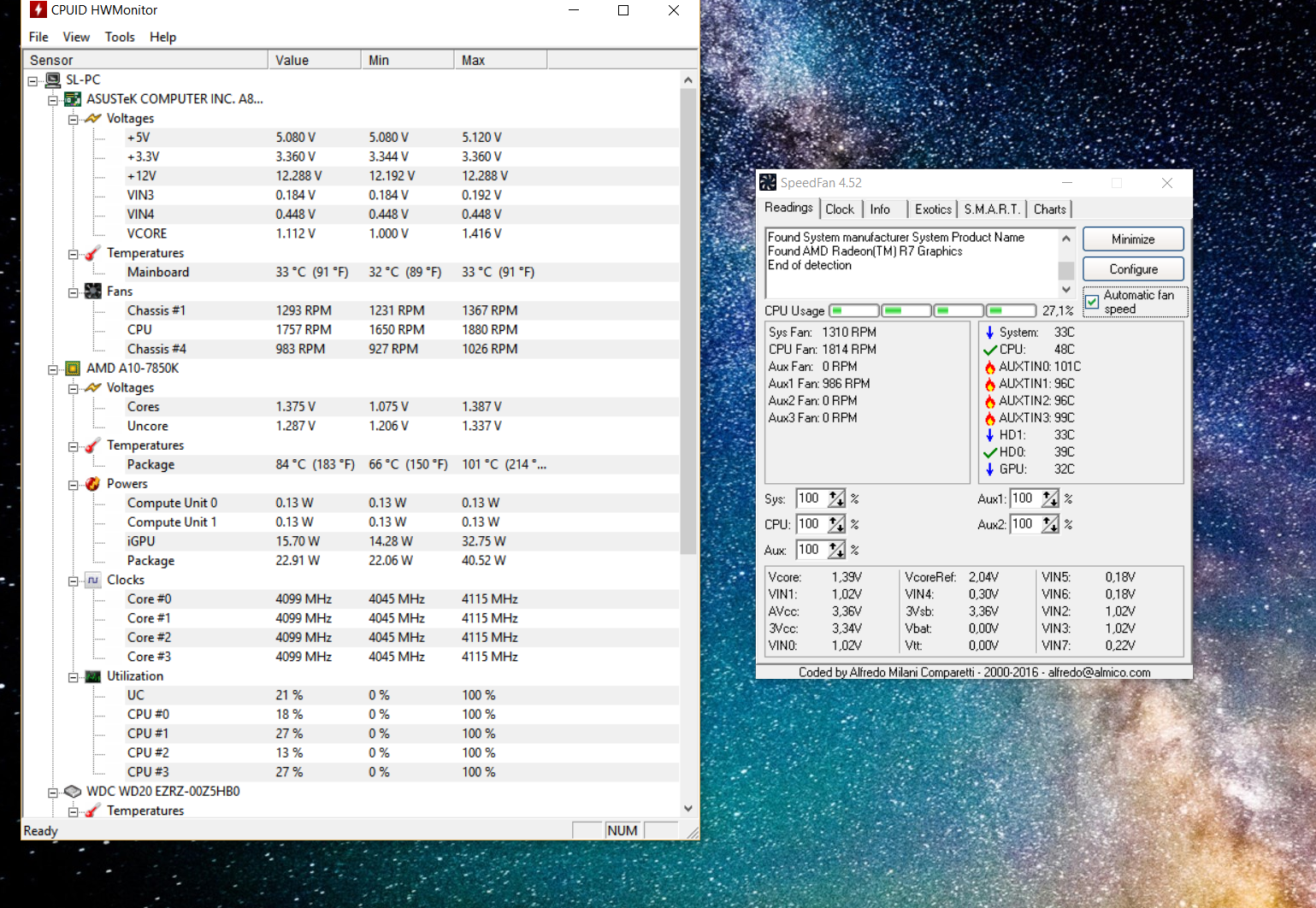Collapse the Voltages node under ASUSTeK
This screenshot has width=1316, height=908.
coord(74,120)
